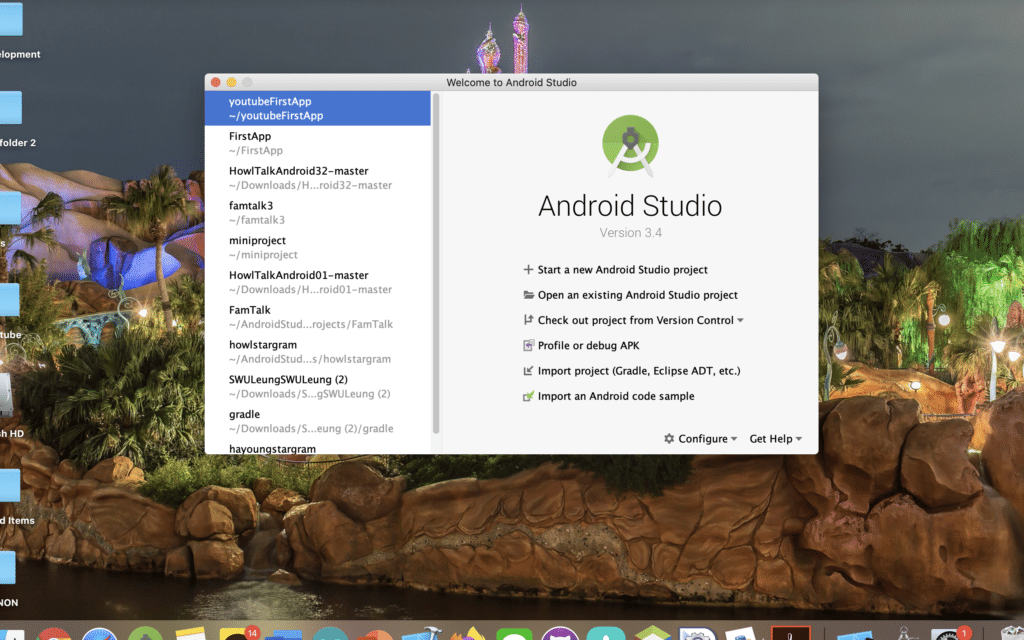This screenshot has width=1024, height=640.
Task: Choose Import an Android code sample
Action: [x=609, y=396]
